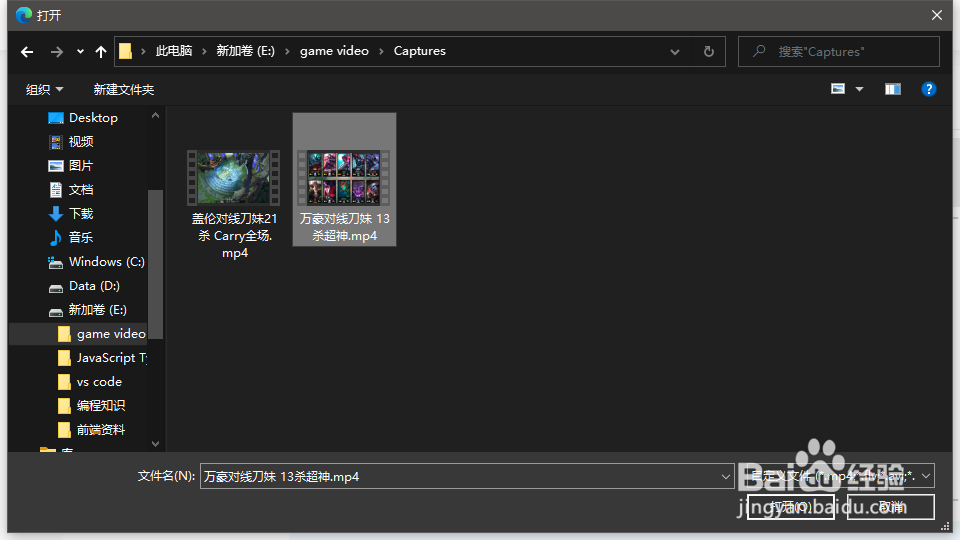Close the 打开 dialog

coord(937,15)
